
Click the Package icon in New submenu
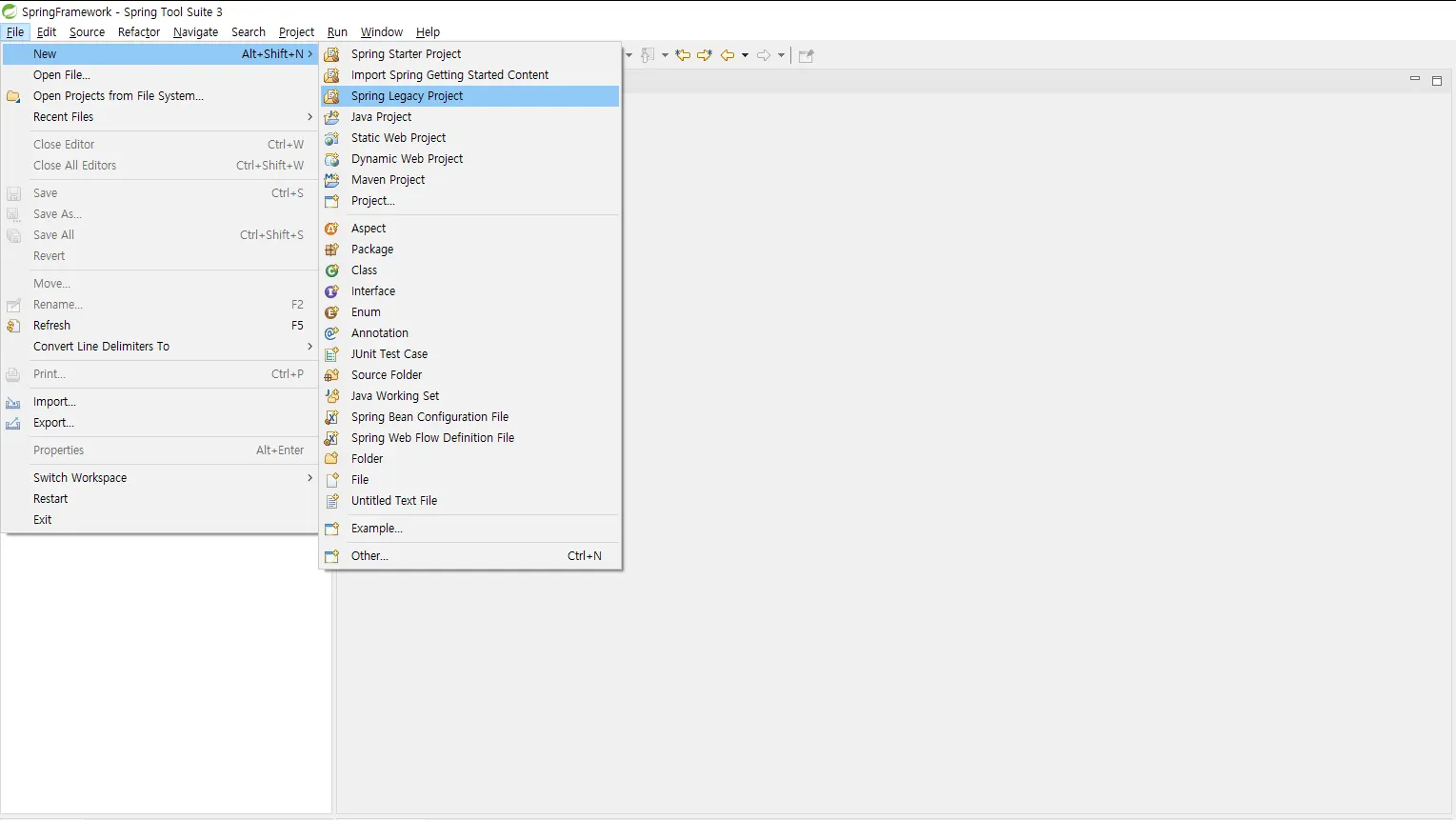click(x=331, y=250)
